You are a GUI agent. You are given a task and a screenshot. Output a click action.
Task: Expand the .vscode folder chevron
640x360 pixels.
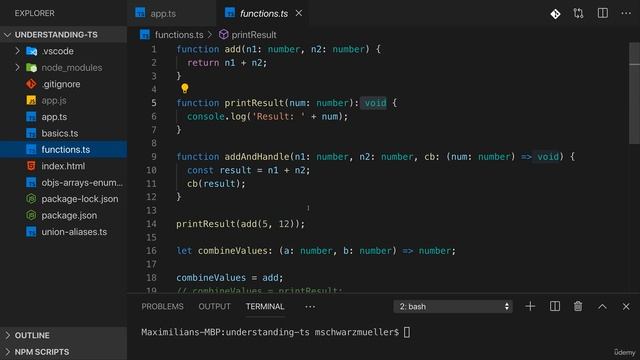coord(17,51)
